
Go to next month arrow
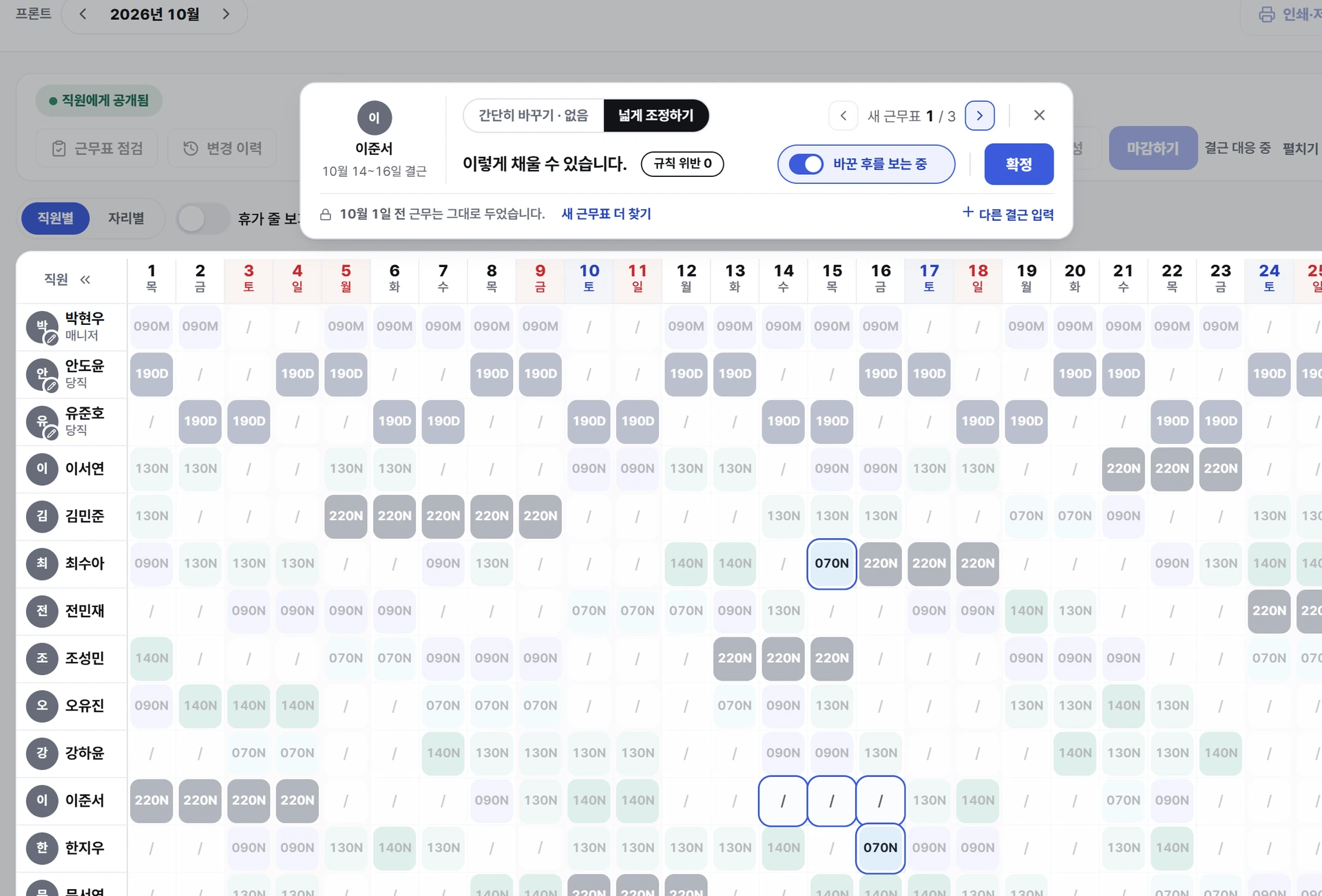[x=226, y=14]
